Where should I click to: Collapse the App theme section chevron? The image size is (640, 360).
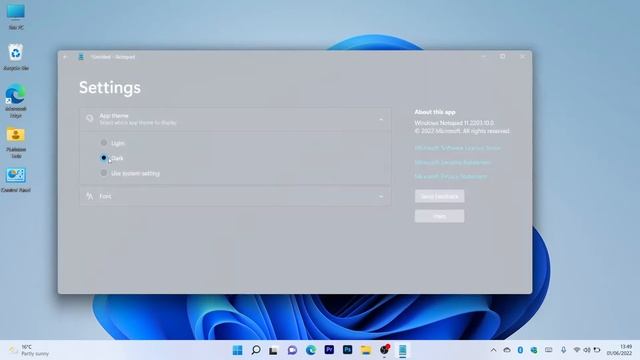click(x=381, y=119)
